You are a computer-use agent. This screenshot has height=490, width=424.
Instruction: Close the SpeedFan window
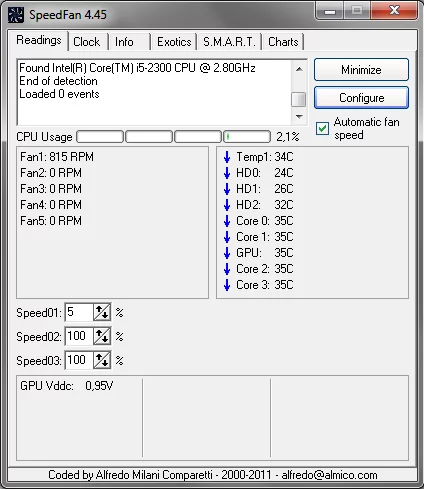394,11
